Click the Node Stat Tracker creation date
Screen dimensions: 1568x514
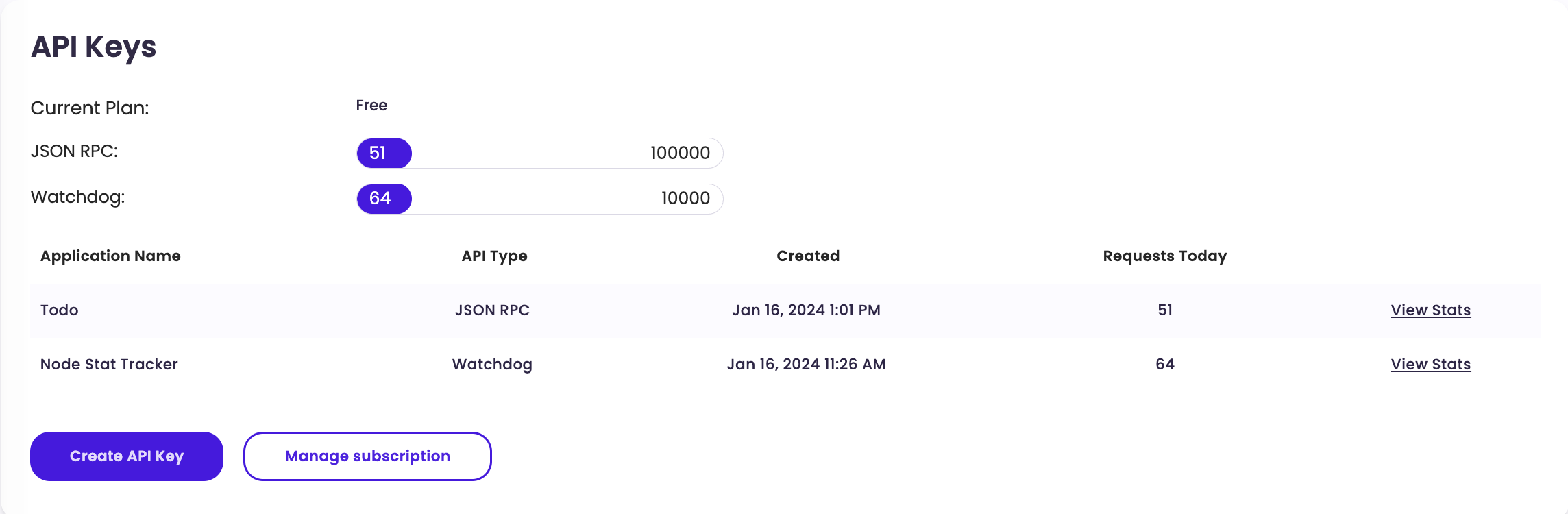806,365
